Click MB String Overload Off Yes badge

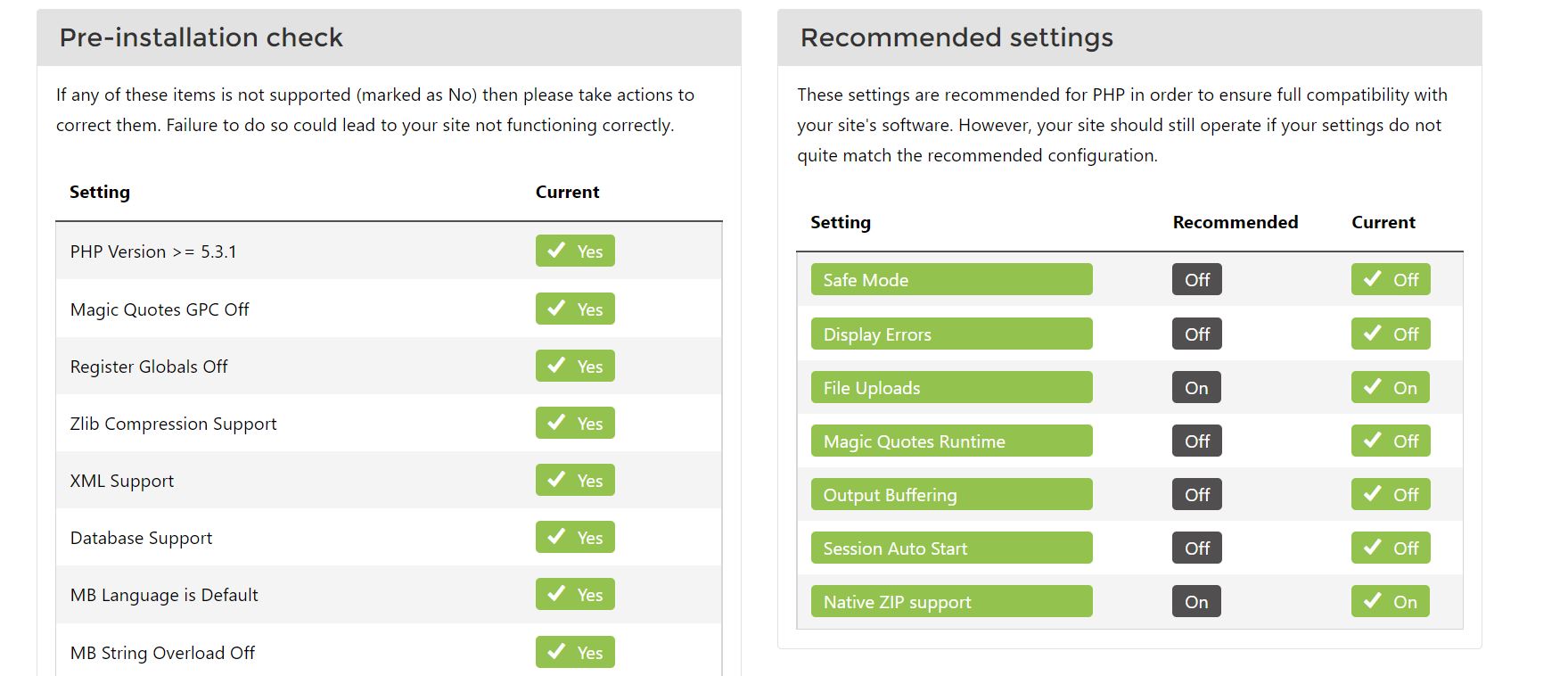point(575,652)
